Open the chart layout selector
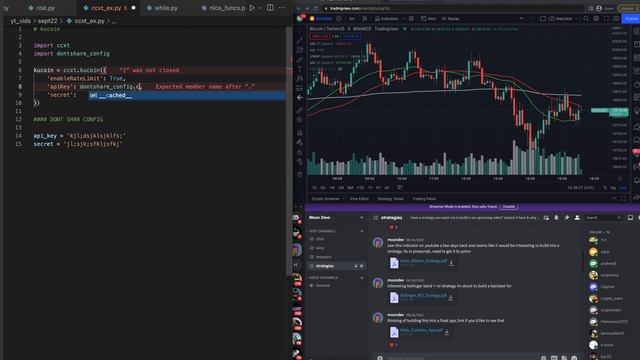Screen dimensions: 640x360 pos(543,19)
